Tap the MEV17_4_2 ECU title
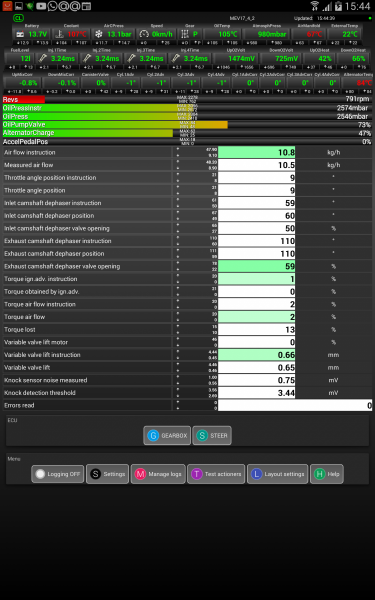Image resolution: width=375 pixels, height=600 pixels. point(242,18)
